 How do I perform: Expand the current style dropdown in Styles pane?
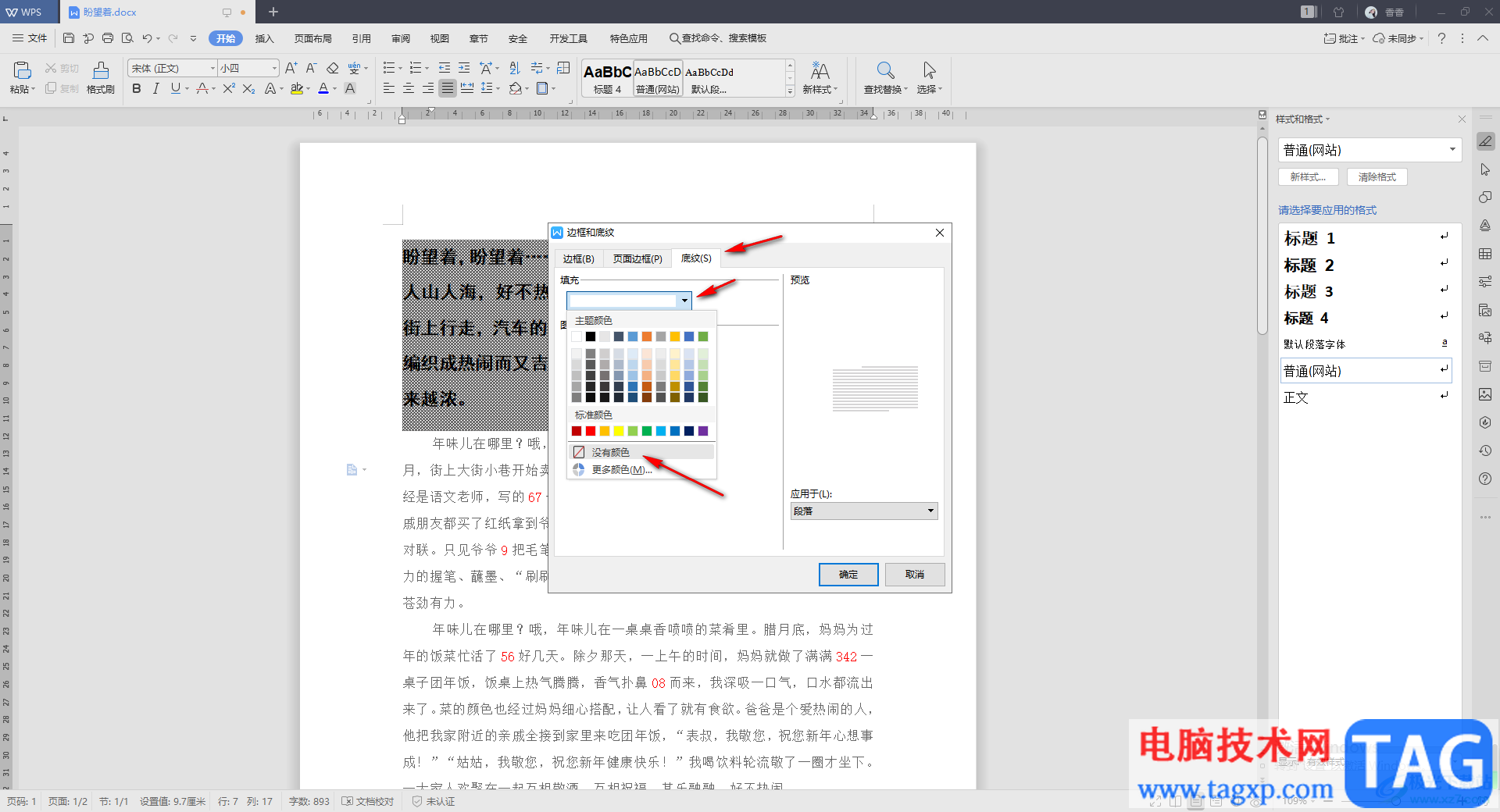pyautogui.click(x=1452, y=150)
